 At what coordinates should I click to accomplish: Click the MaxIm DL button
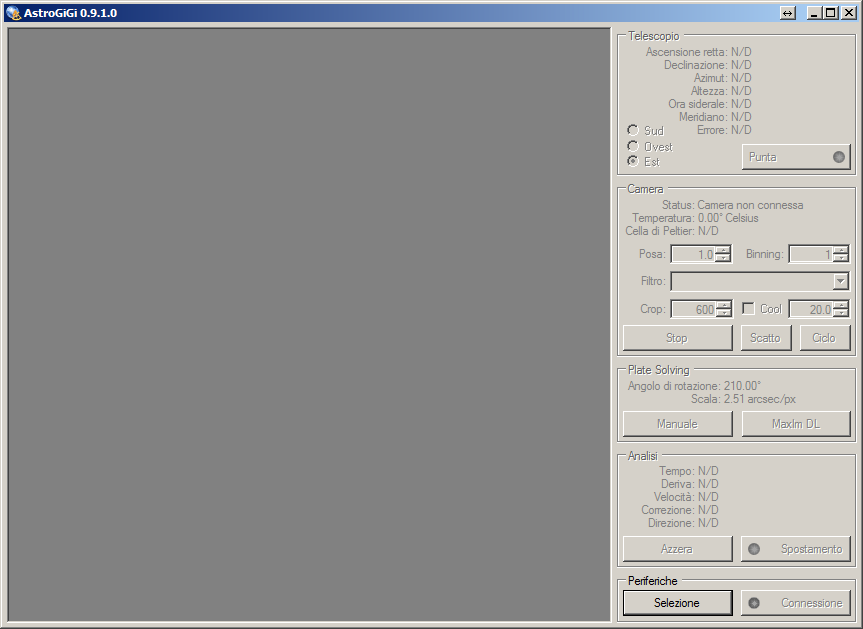tap(796, 424)
